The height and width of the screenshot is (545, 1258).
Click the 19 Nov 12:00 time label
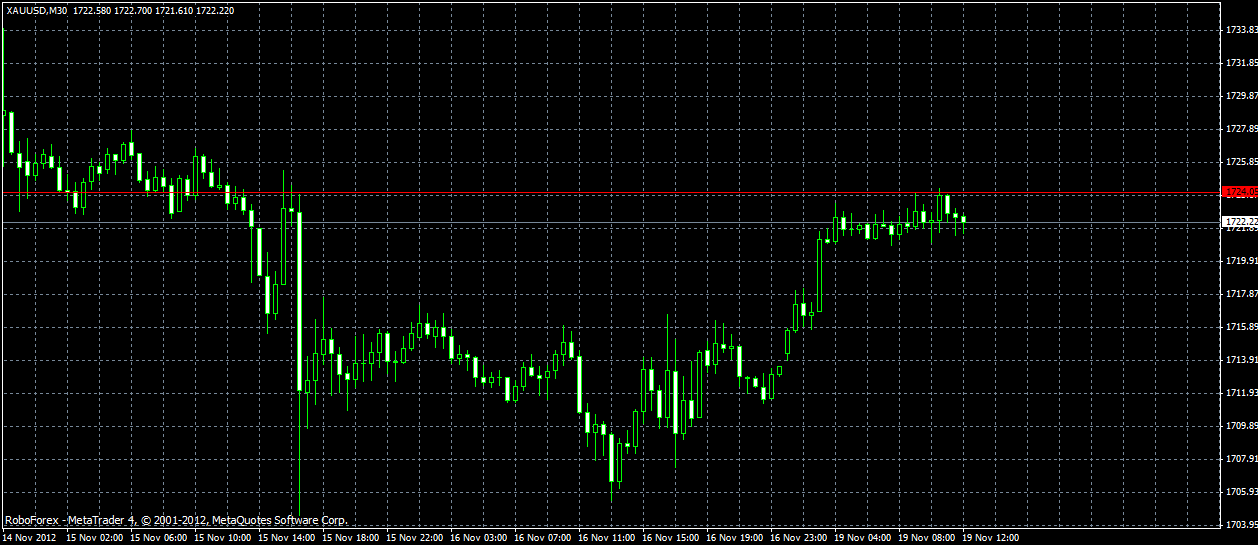[x=990, y=538]
